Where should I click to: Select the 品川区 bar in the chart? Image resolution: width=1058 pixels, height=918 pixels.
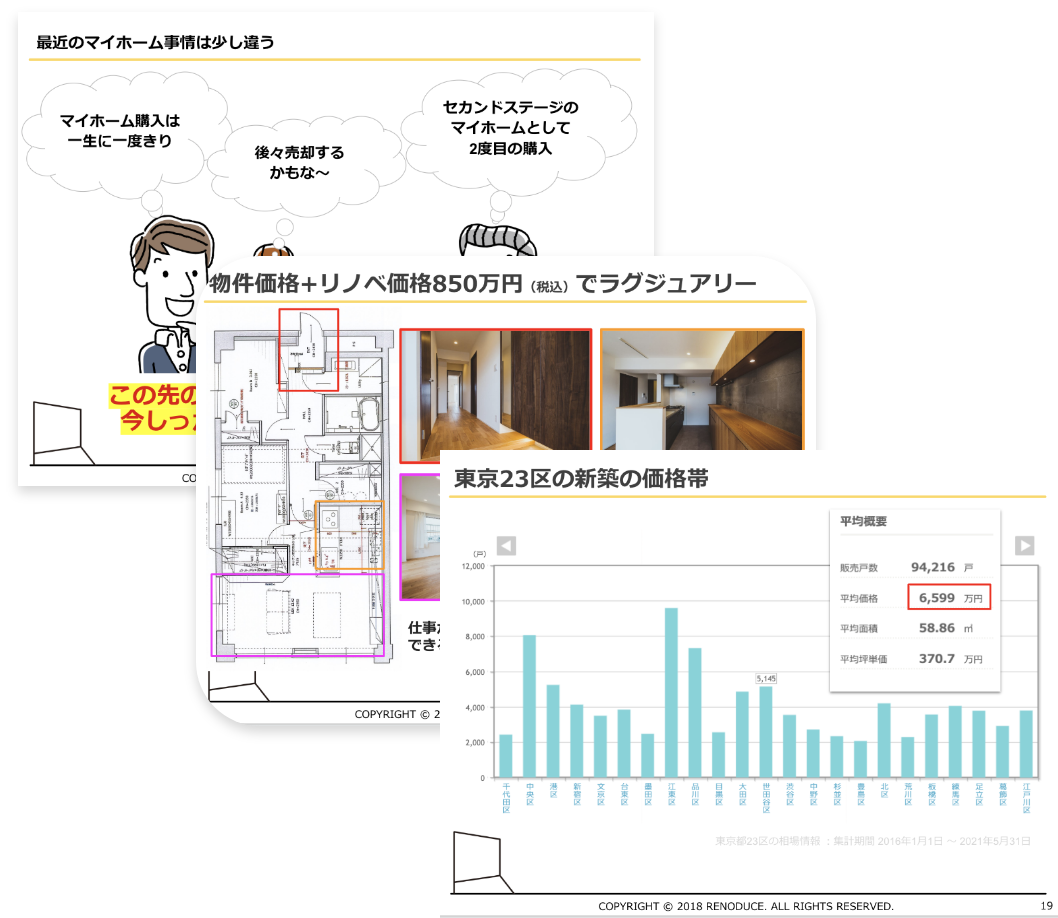click(695, 712)
